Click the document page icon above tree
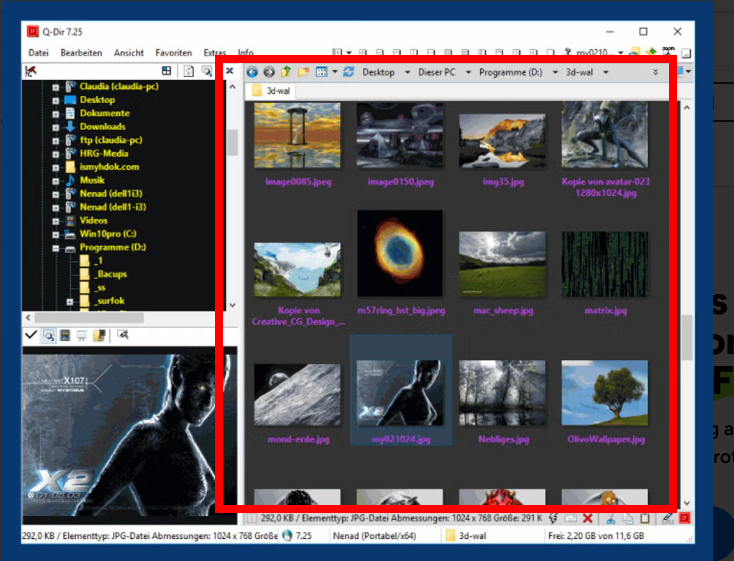The height and width of the screenshot is (561, 734). (x=189, y=71)
